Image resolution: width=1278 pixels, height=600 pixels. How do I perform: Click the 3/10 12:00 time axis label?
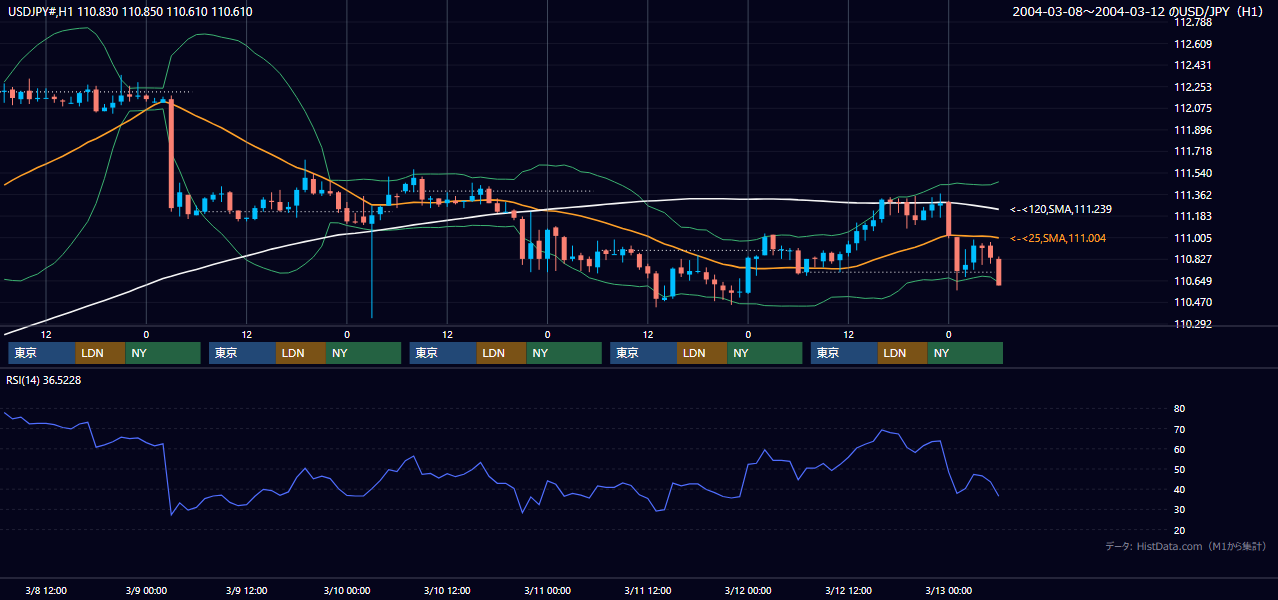pos(447,590)
